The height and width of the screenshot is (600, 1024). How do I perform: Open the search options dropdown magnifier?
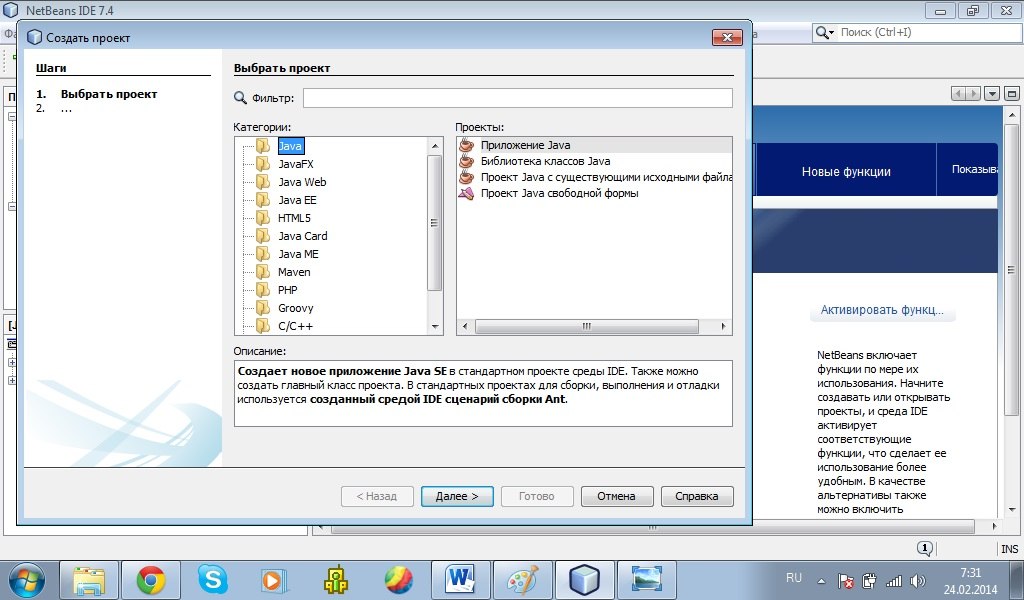[x=825, y=33]
